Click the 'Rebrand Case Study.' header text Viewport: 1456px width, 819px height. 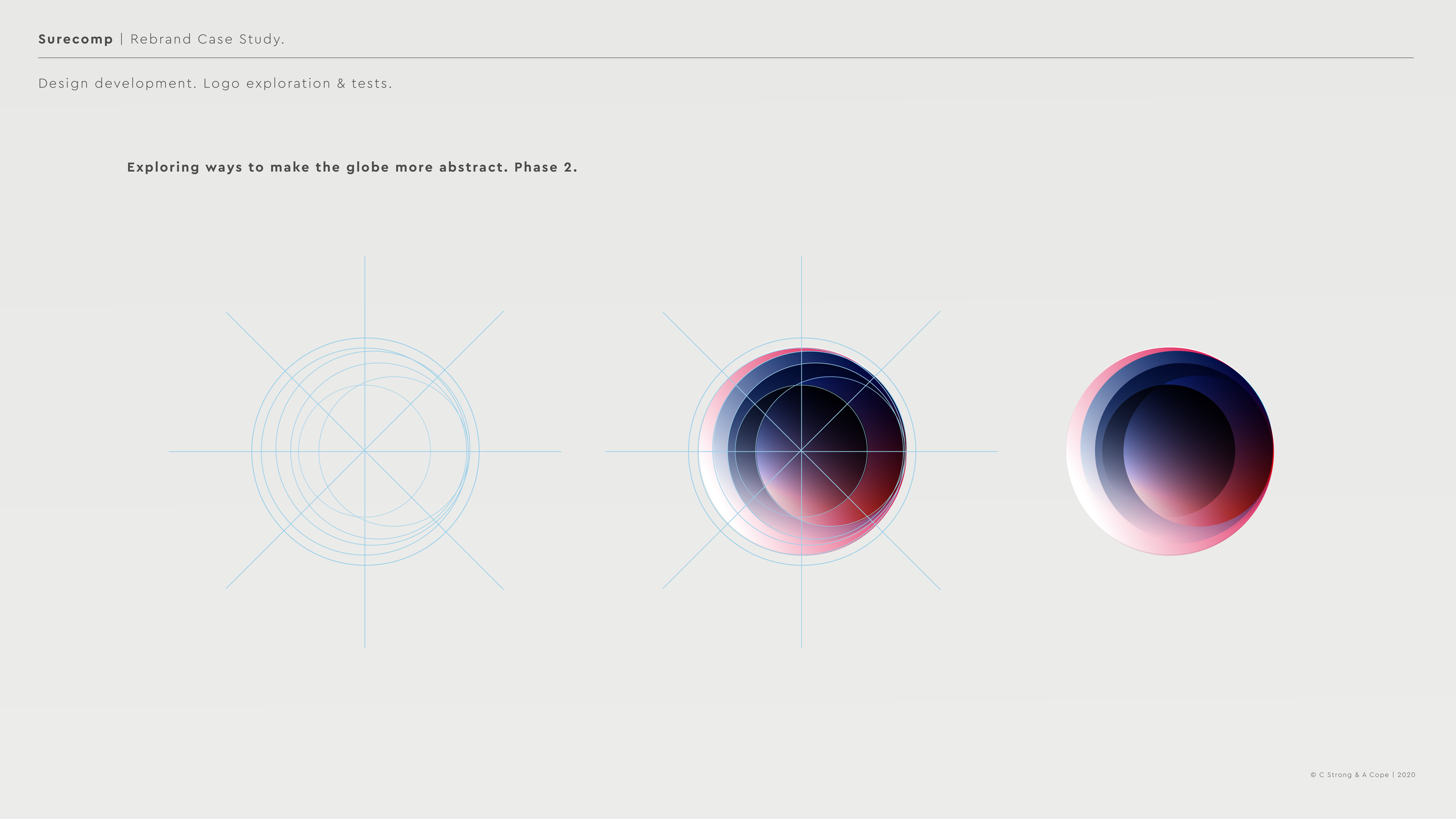[207, 39]
